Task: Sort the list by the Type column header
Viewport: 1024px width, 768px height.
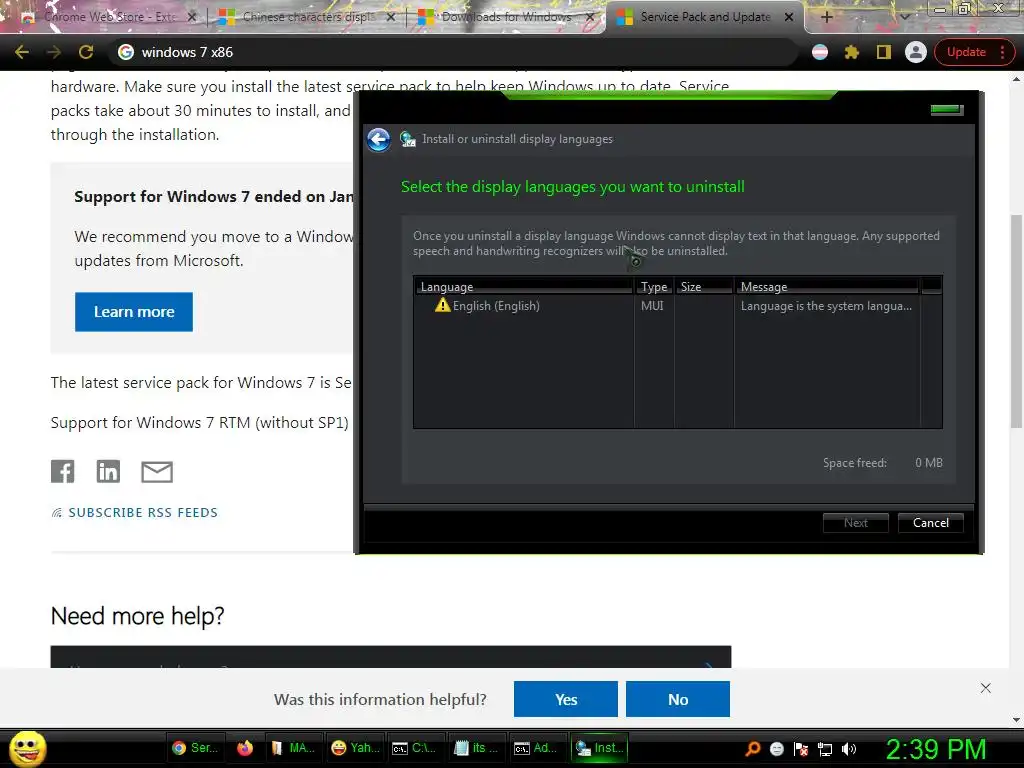Action: coord(654,286)
